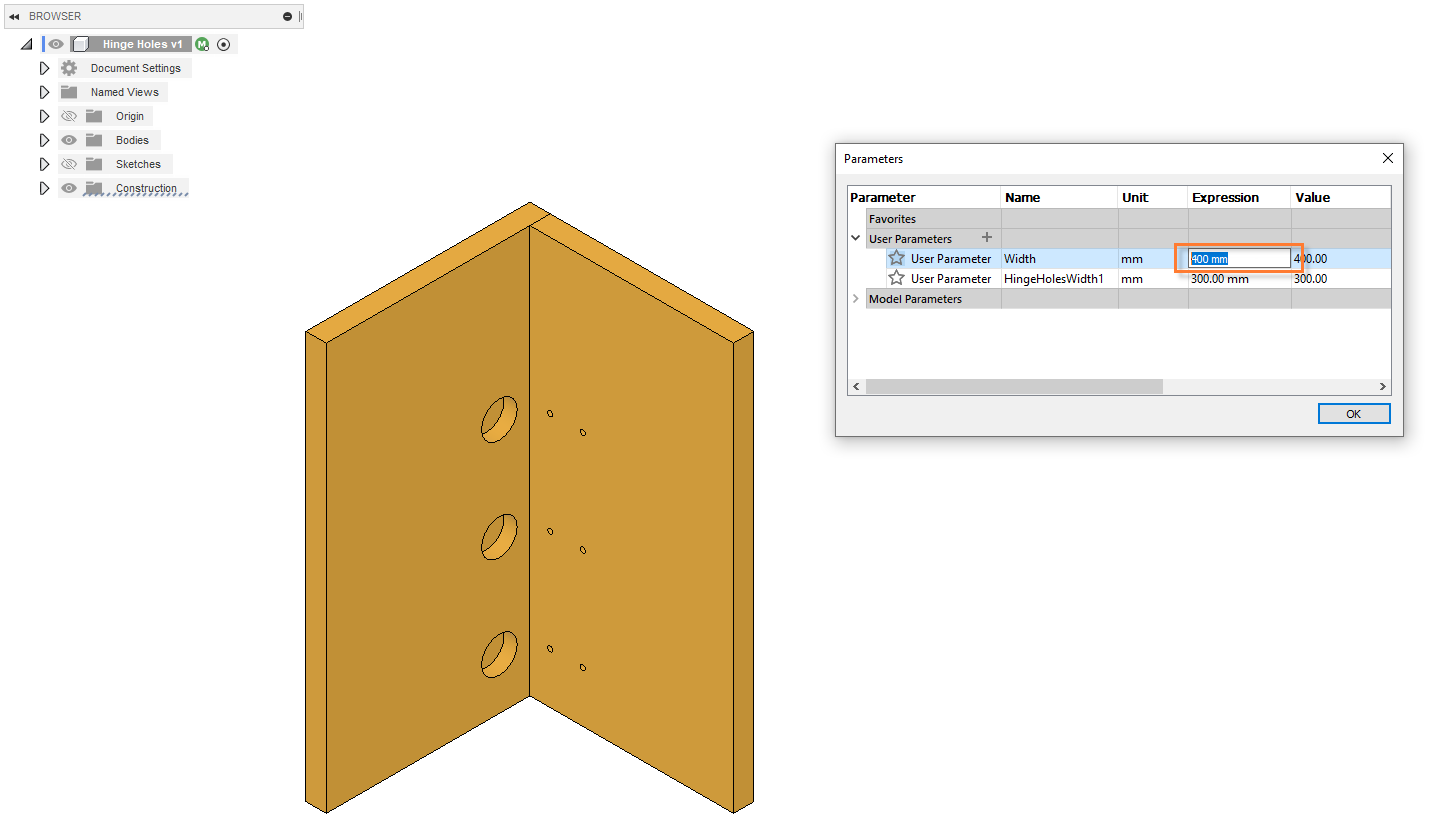Image resolution: width=1450 pixels, height=824 pixels.
Task: Favorite the Width parameter with its star
Action: point(896,258)
